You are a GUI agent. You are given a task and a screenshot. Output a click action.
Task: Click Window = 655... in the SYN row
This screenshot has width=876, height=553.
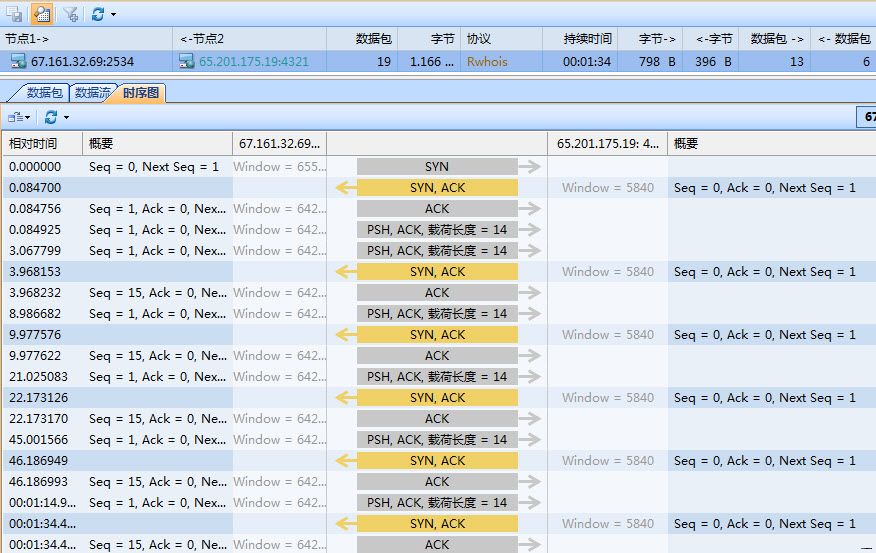click(279, 166)
